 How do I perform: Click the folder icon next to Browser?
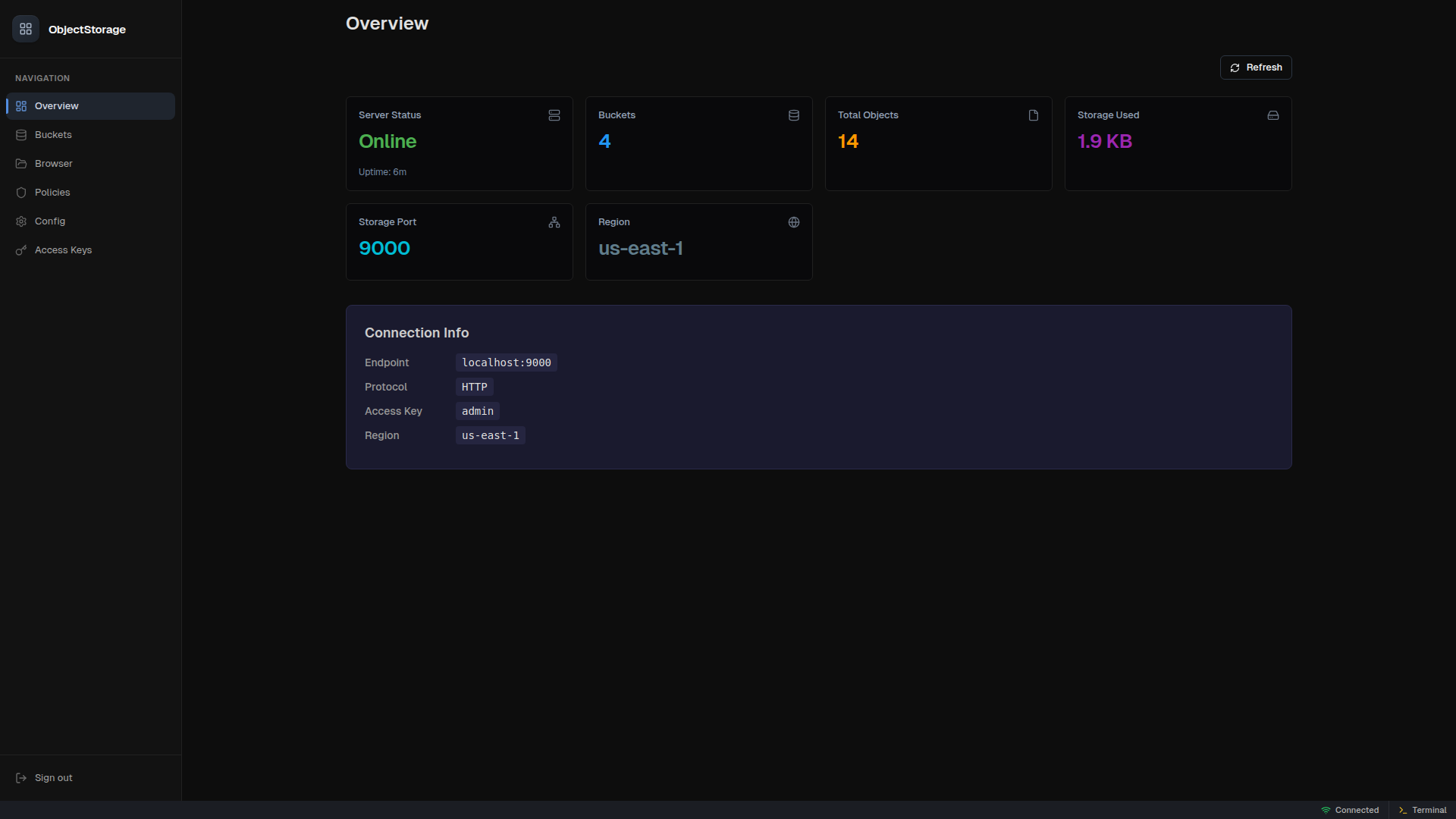tap(21, 164)
